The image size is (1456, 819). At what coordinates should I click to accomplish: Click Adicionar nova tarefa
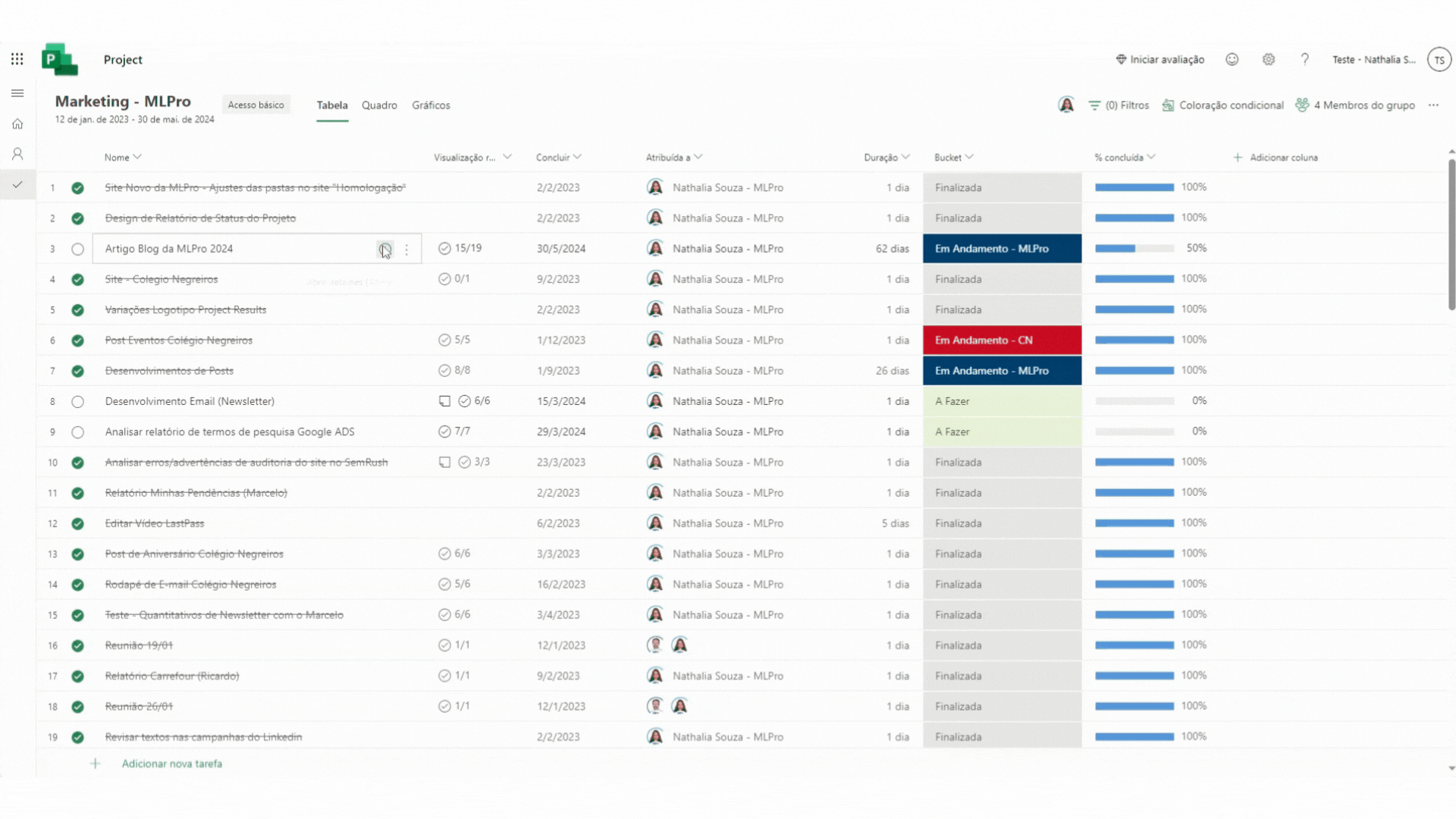[x=172, y=764]
